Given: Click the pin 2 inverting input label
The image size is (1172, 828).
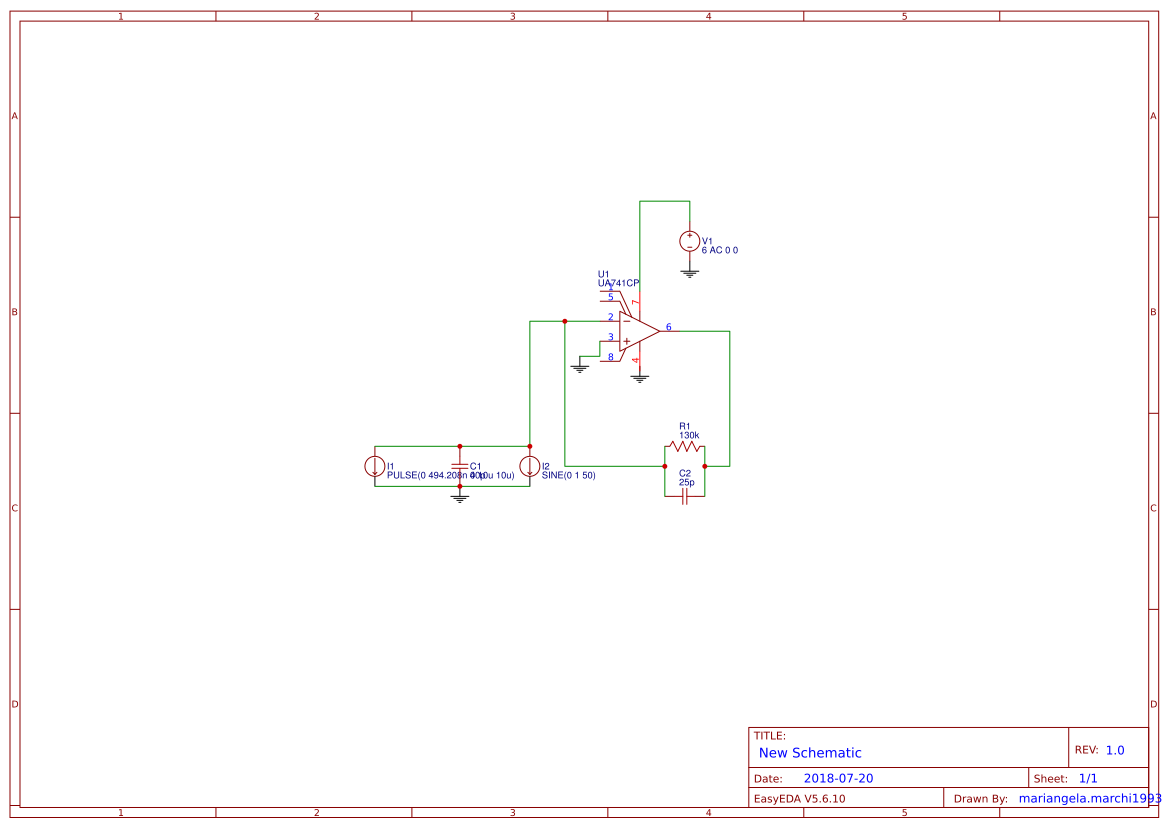Looking at the screenshot, I should pyautogui.click(x=610, y=316).
